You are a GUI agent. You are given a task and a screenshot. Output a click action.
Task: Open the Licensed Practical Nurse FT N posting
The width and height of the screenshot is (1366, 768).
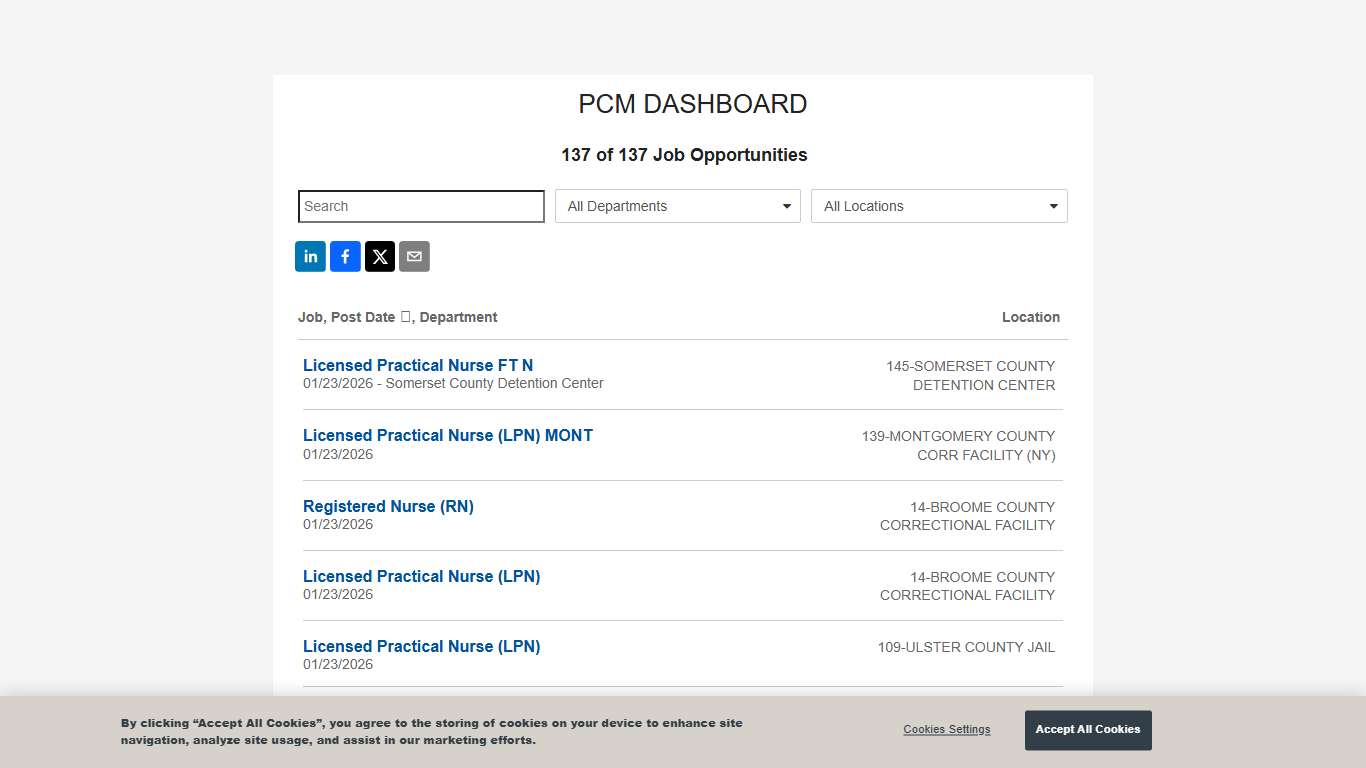pos(417,365)
